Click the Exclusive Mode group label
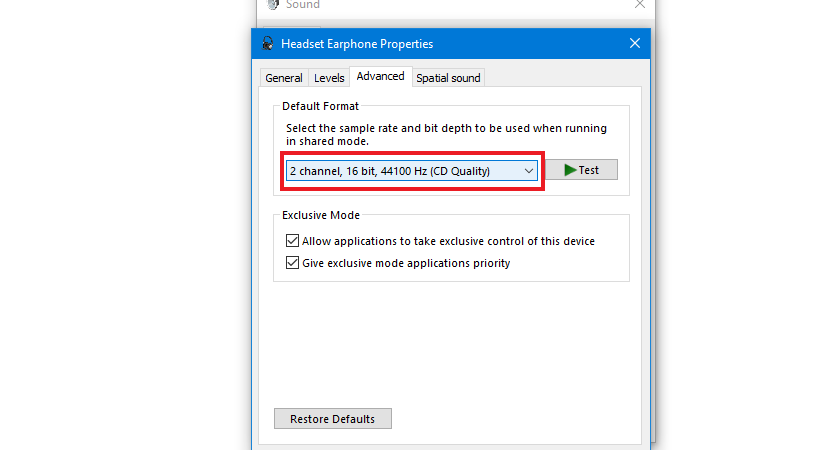 (321, 215)
